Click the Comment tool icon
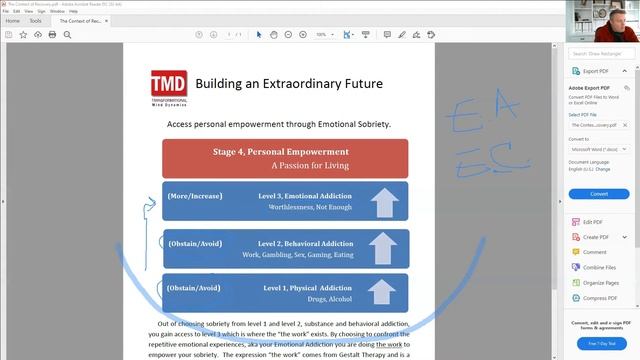The width and height of the screenshot is (640, 360). click(576, 252)
